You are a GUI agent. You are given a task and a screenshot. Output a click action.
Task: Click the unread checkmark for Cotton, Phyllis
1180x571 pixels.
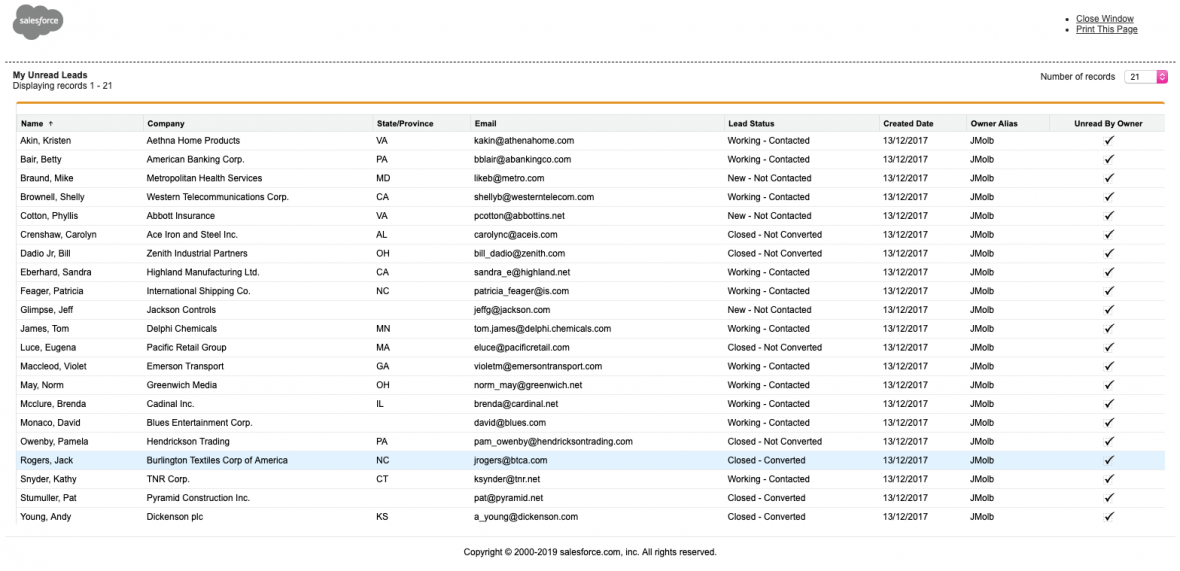[1109, 216]
